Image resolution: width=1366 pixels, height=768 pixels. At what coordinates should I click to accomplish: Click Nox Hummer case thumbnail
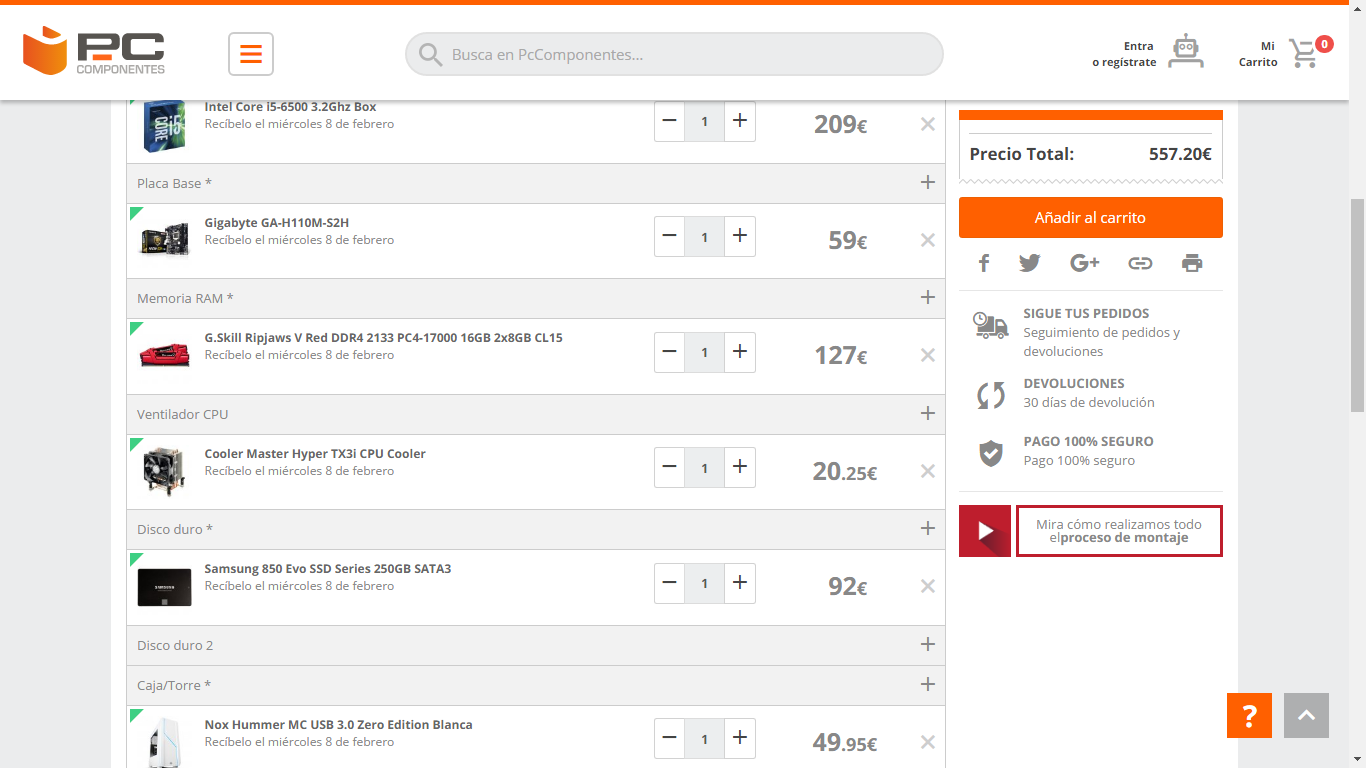click(x=164, y=742)
